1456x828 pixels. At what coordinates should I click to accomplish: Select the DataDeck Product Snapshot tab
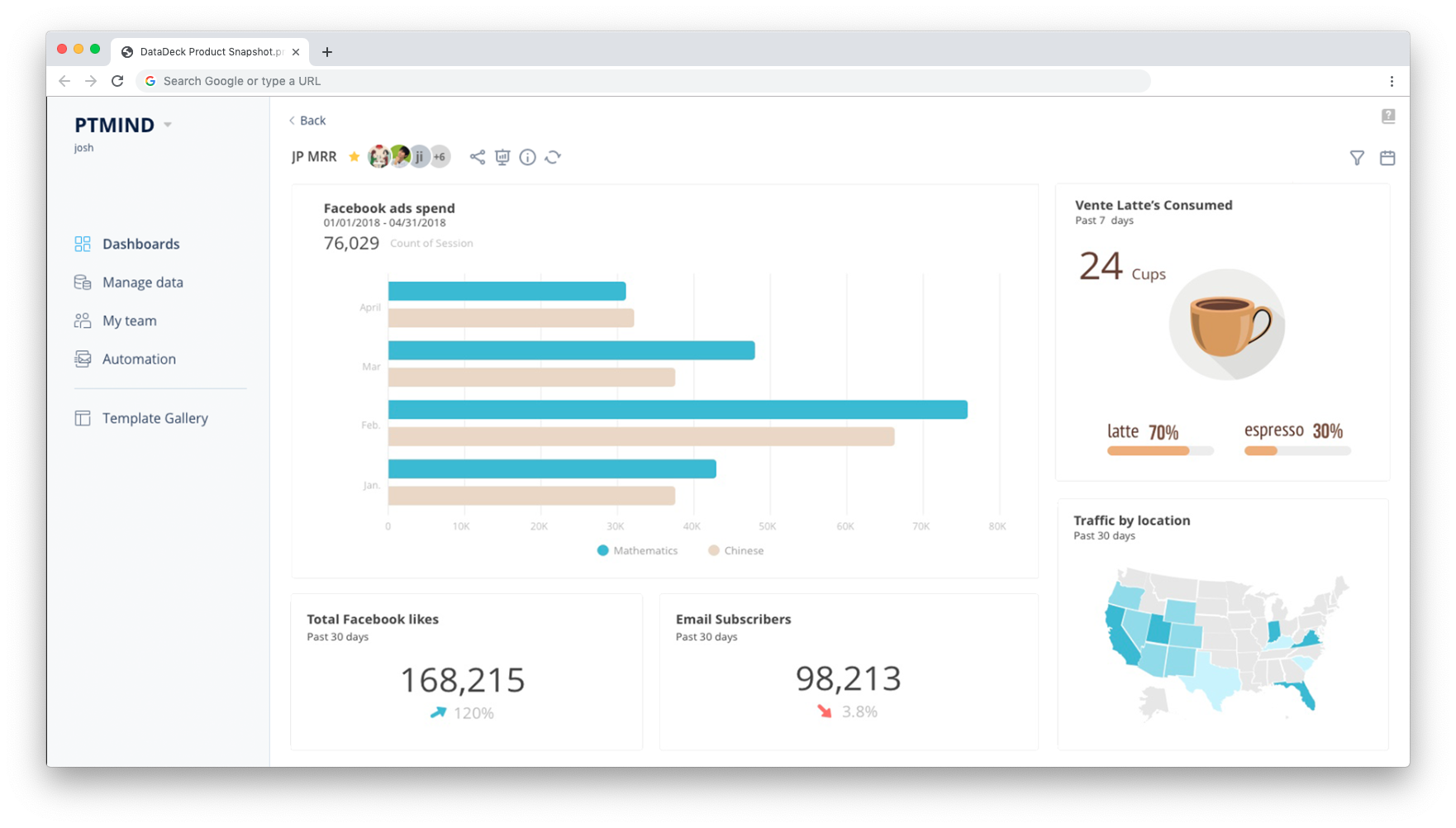(211, 51)
